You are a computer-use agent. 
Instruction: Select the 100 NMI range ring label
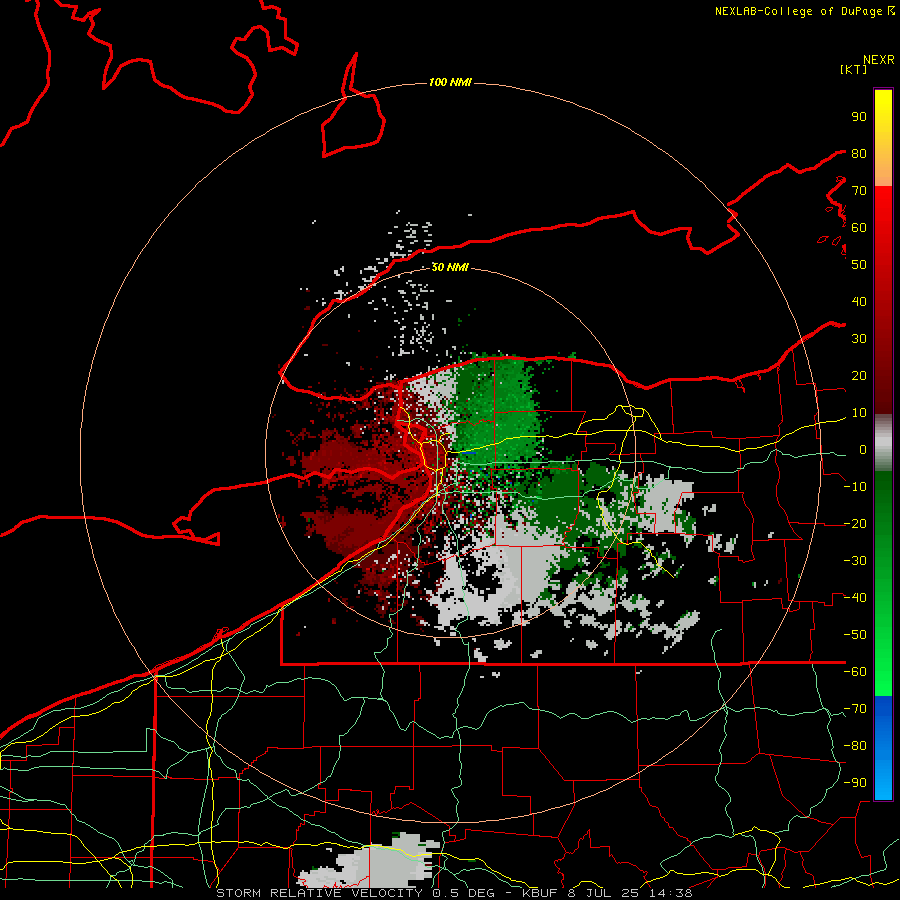(x=450, y=82)
